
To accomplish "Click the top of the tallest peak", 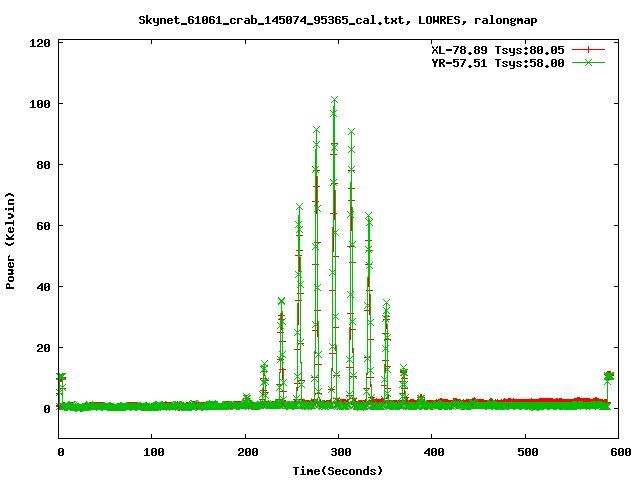I will (334, 100).
